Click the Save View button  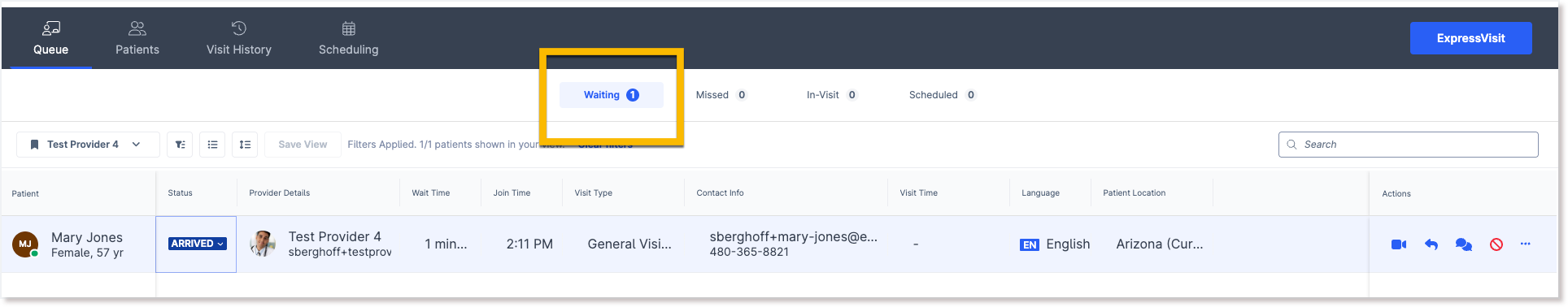(x=303, y=145)
